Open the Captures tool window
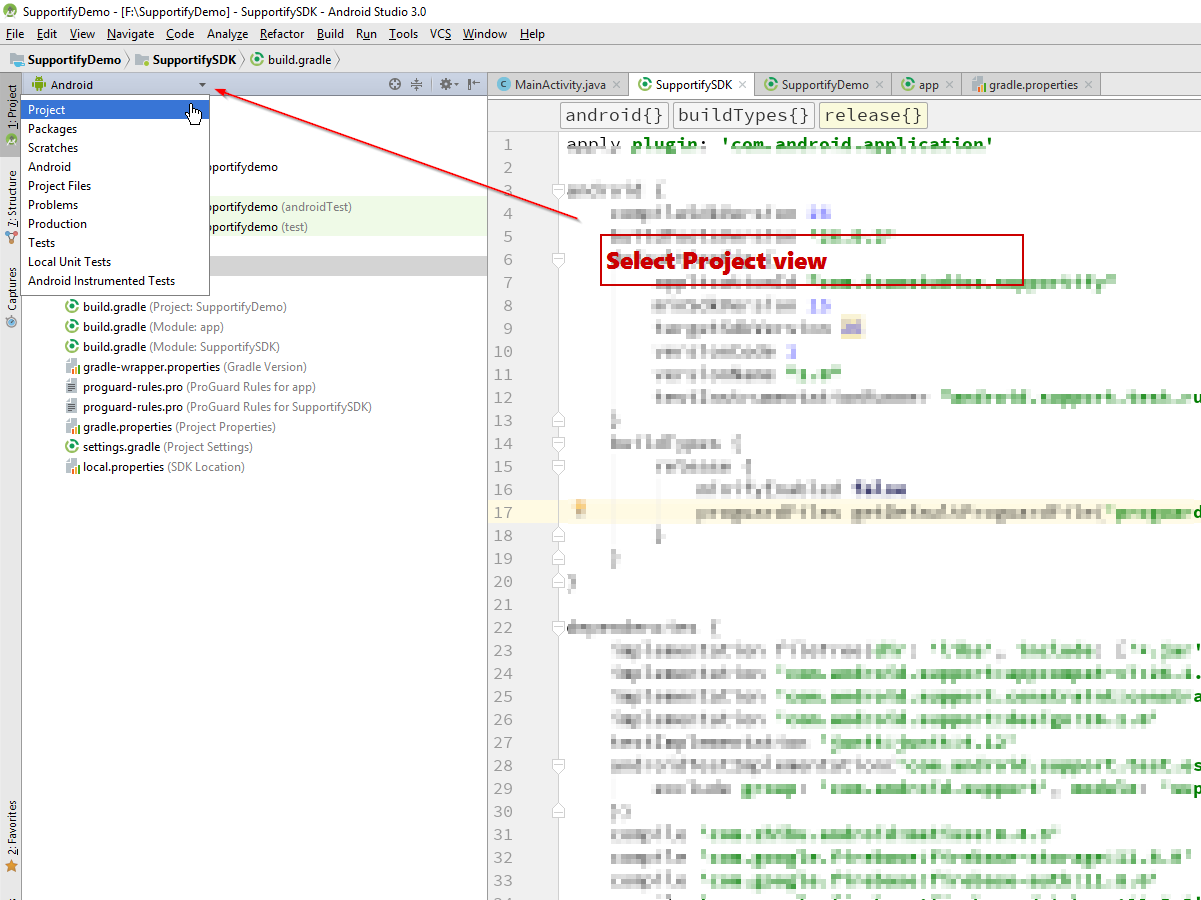 coord(11,296)
